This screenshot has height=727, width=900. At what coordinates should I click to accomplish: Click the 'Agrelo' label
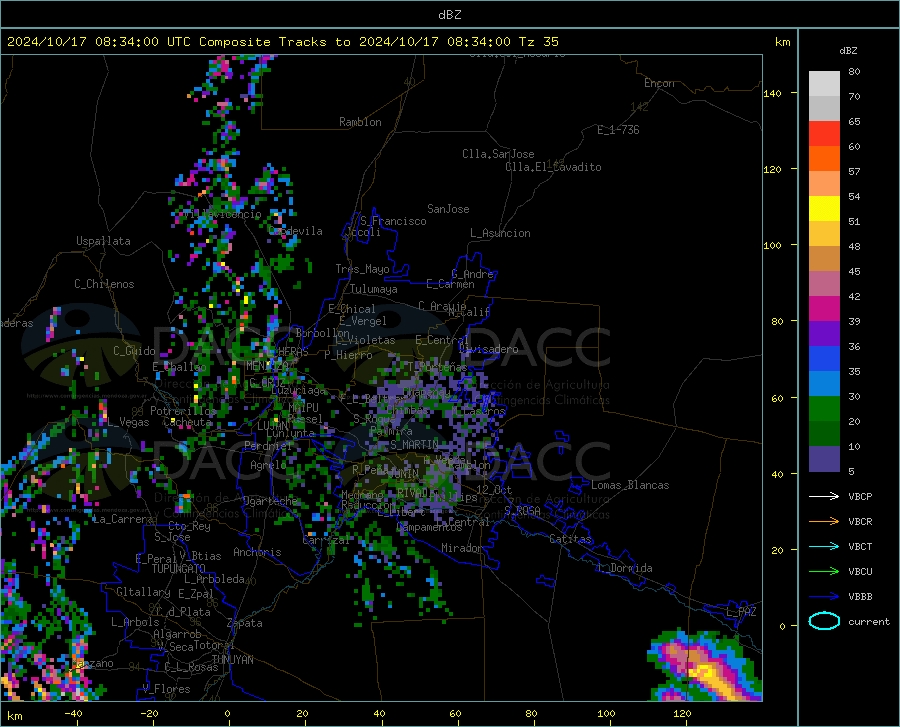[x=268, y=465]
